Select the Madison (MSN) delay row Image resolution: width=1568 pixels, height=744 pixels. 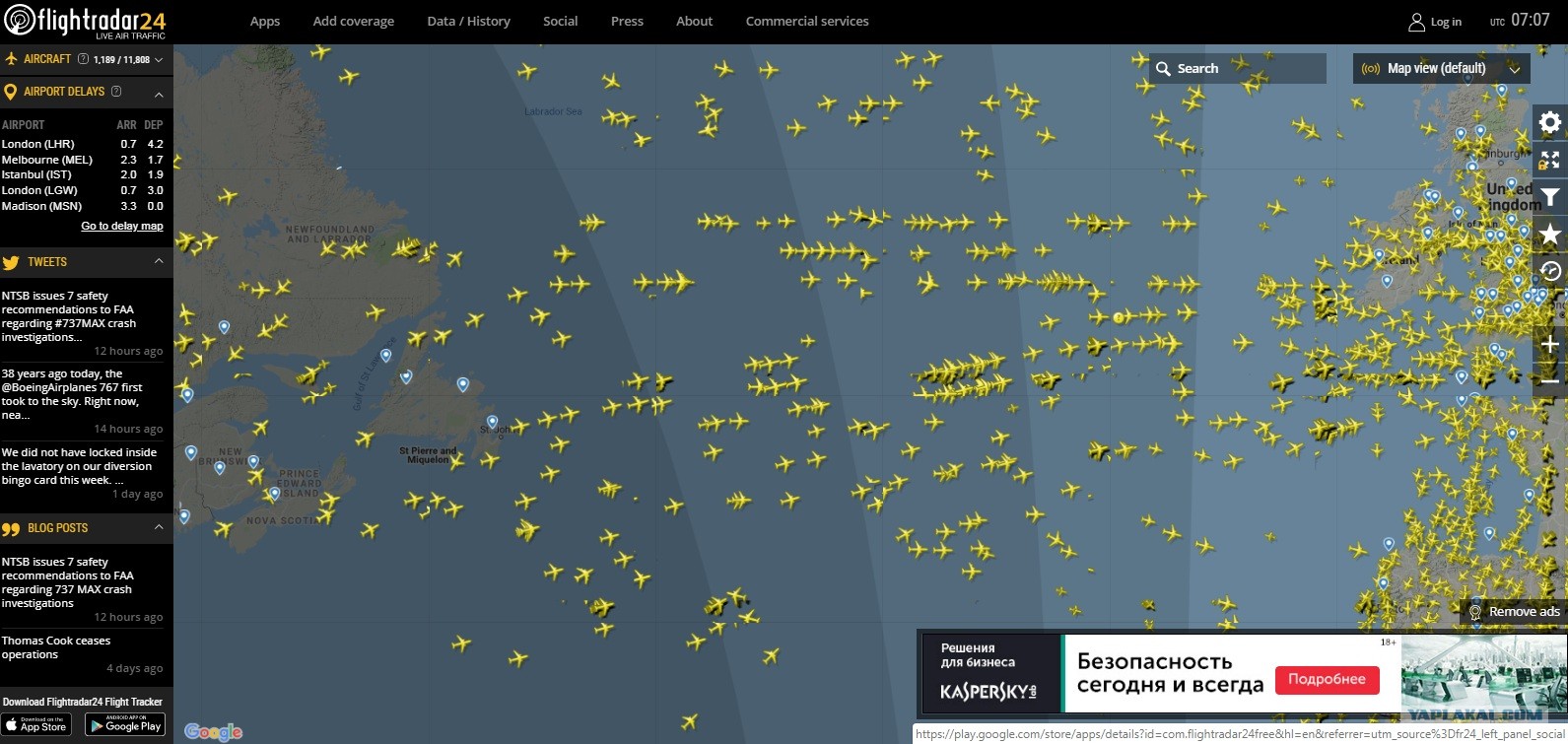pos(83,206)
